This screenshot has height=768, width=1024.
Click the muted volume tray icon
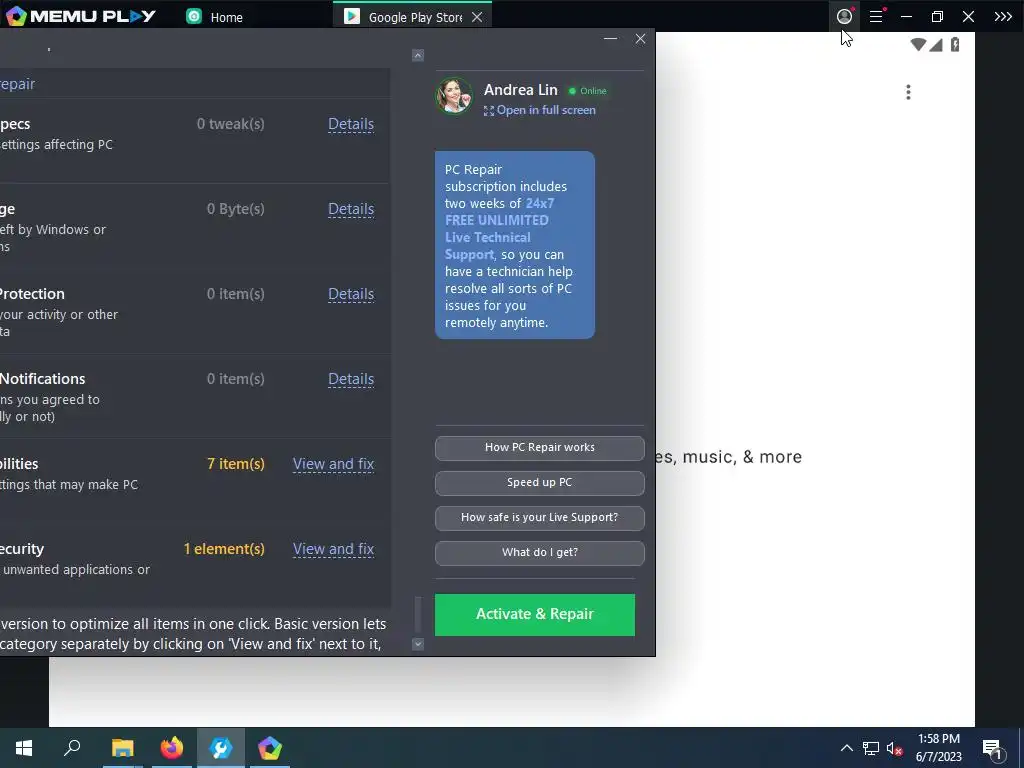tap(894, 748)
